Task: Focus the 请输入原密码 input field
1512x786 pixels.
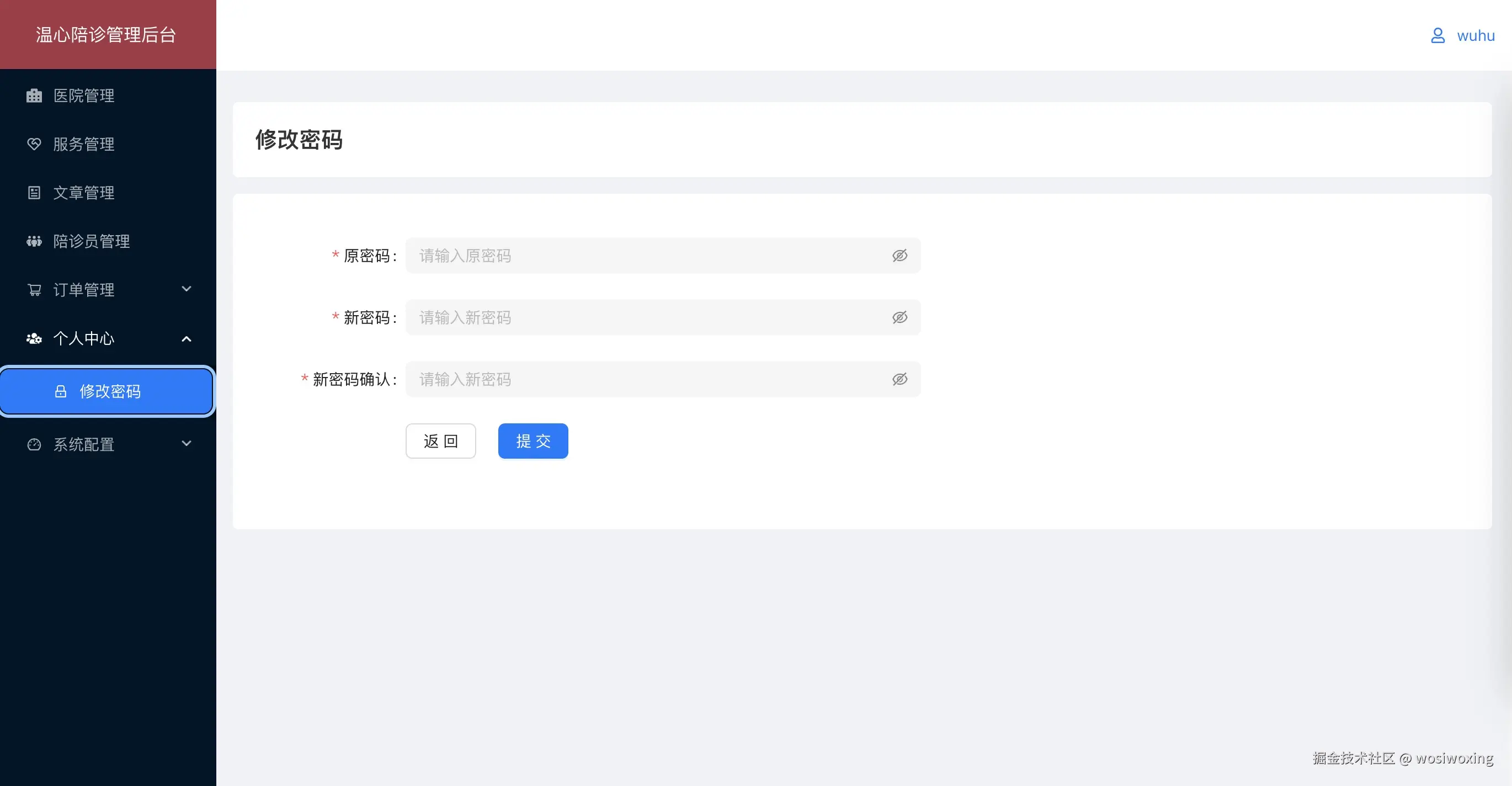Action: pos(646,256)
